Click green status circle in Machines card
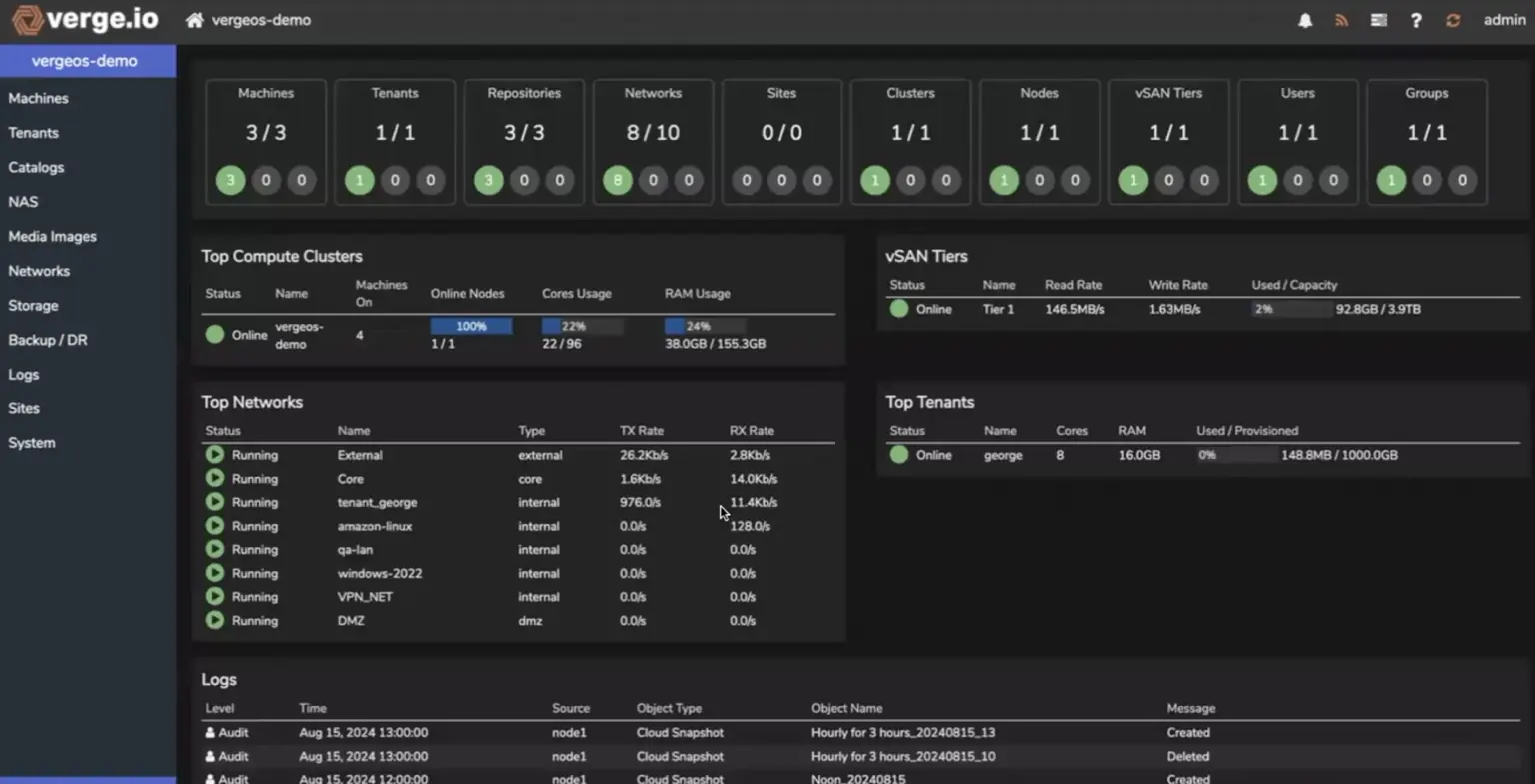 click(230, 180)
